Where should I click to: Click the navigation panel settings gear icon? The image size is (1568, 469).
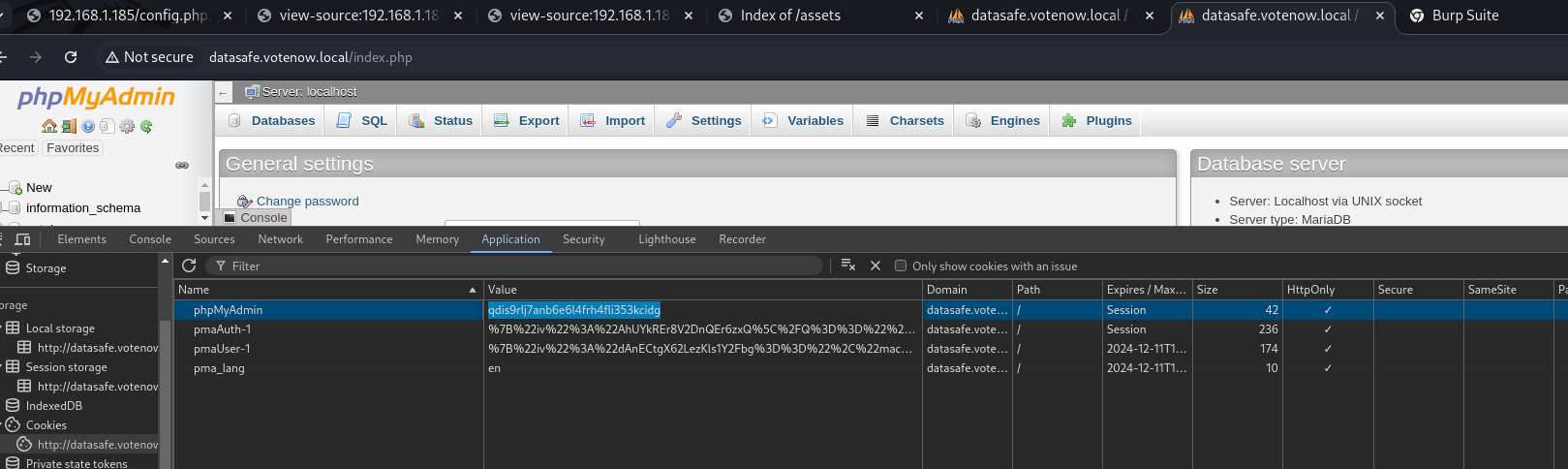coord(127,126)
